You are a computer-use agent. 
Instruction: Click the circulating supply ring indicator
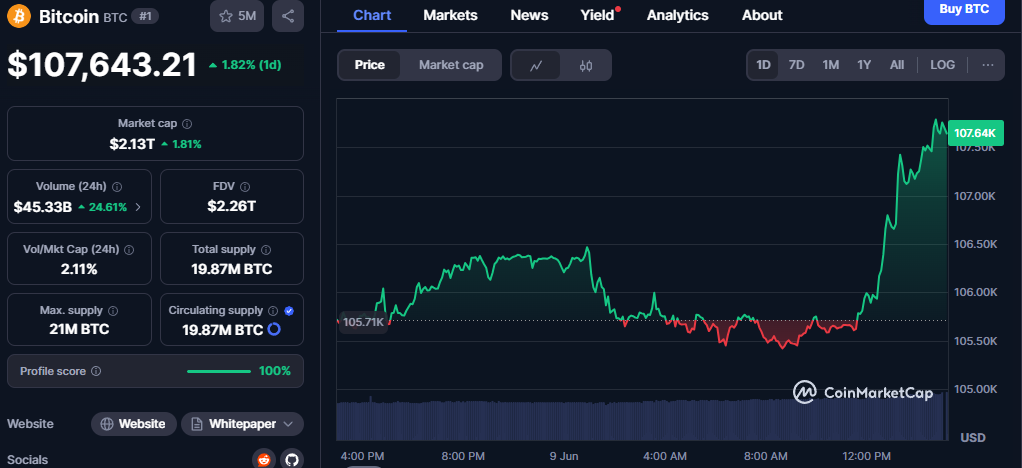tap(274, 329)
